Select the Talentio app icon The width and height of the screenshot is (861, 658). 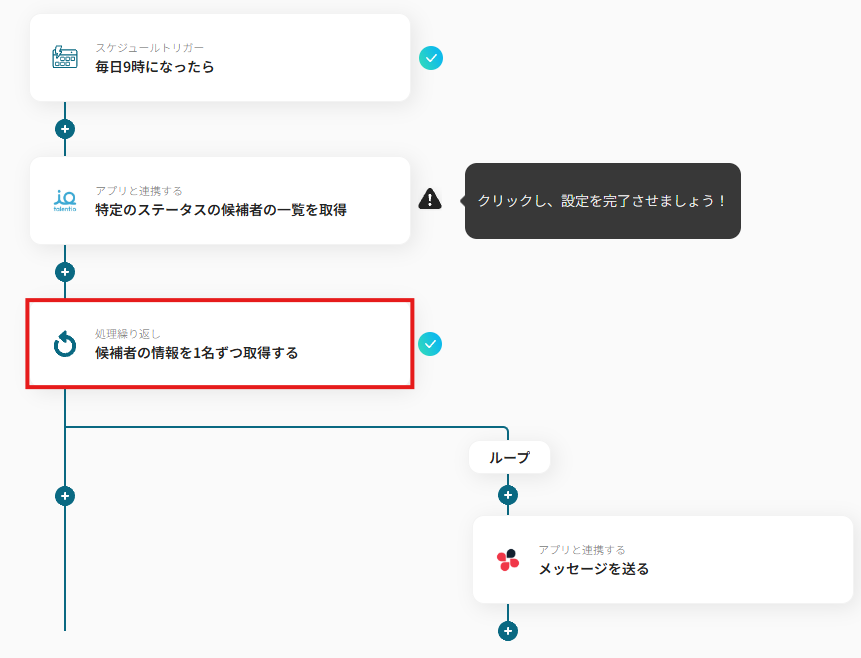pos(64,200)
